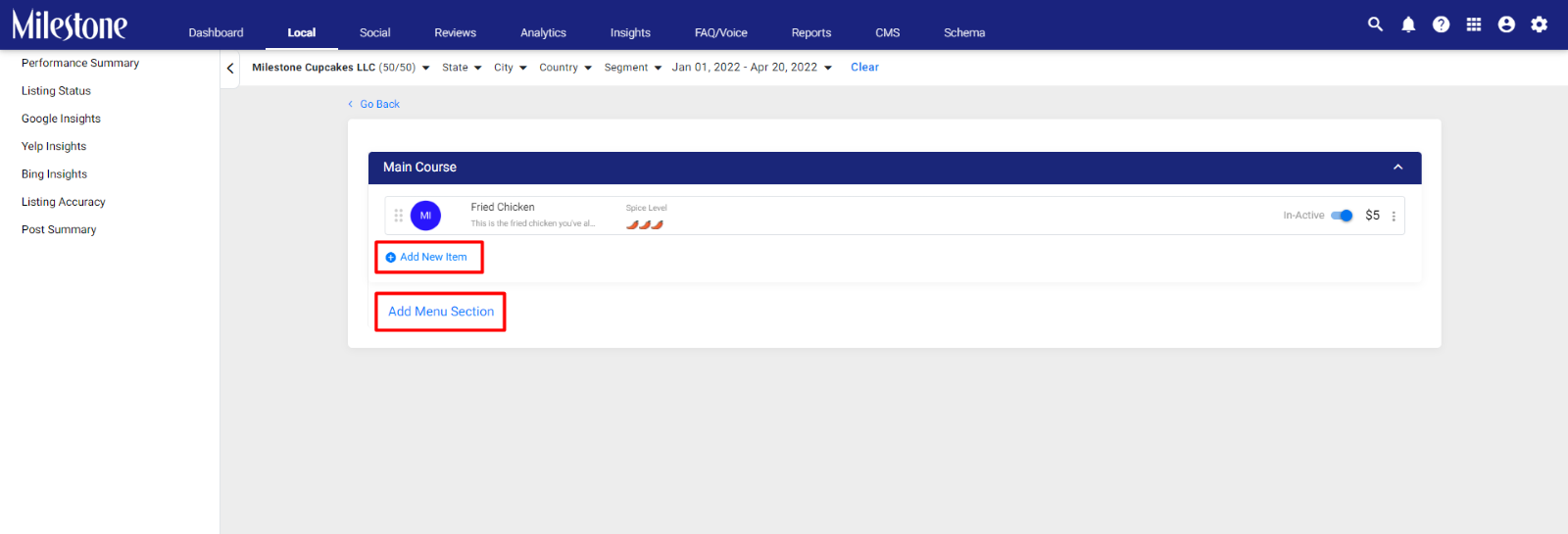Switch to the Schema tab
The height and width of the screenshot is (534, 1568).
pos(964,32)
